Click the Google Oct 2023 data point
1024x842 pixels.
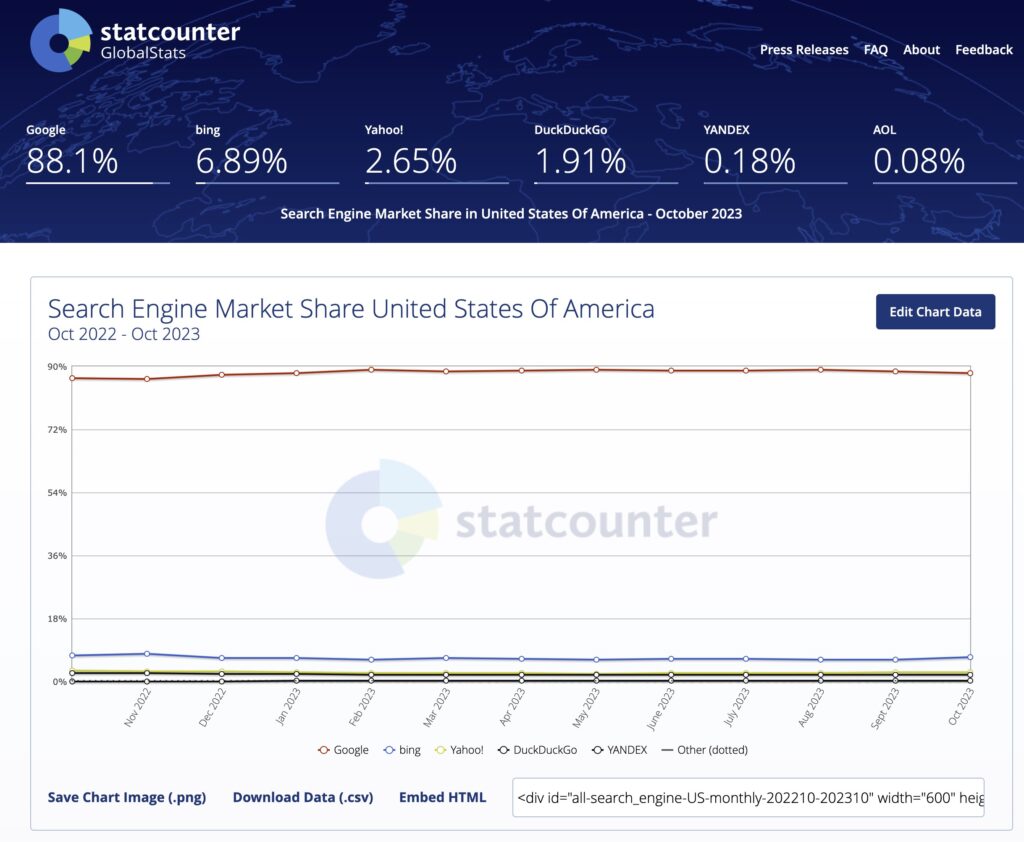coord(970,373)
